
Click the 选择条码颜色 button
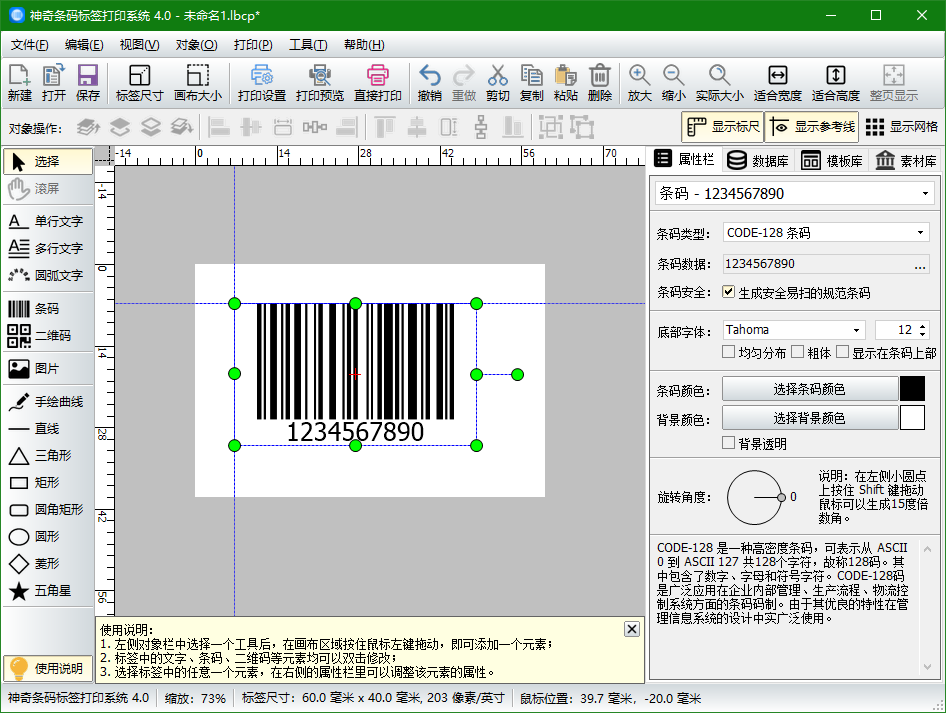[x=810, y=389]
